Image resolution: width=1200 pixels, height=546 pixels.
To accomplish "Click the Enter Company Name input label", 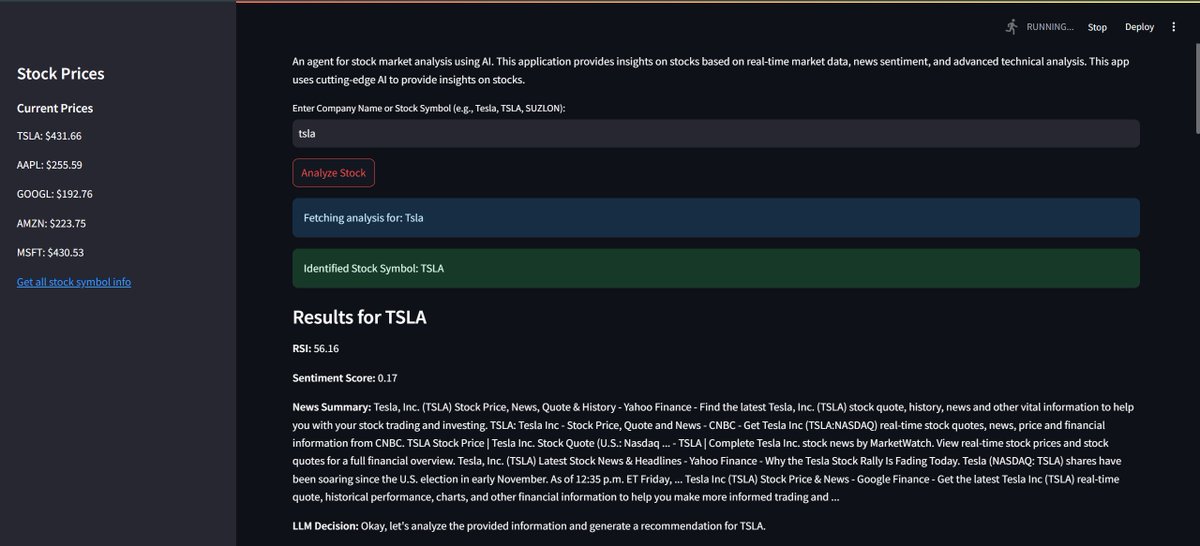I will pyautogui.click(x=429, y=107).
